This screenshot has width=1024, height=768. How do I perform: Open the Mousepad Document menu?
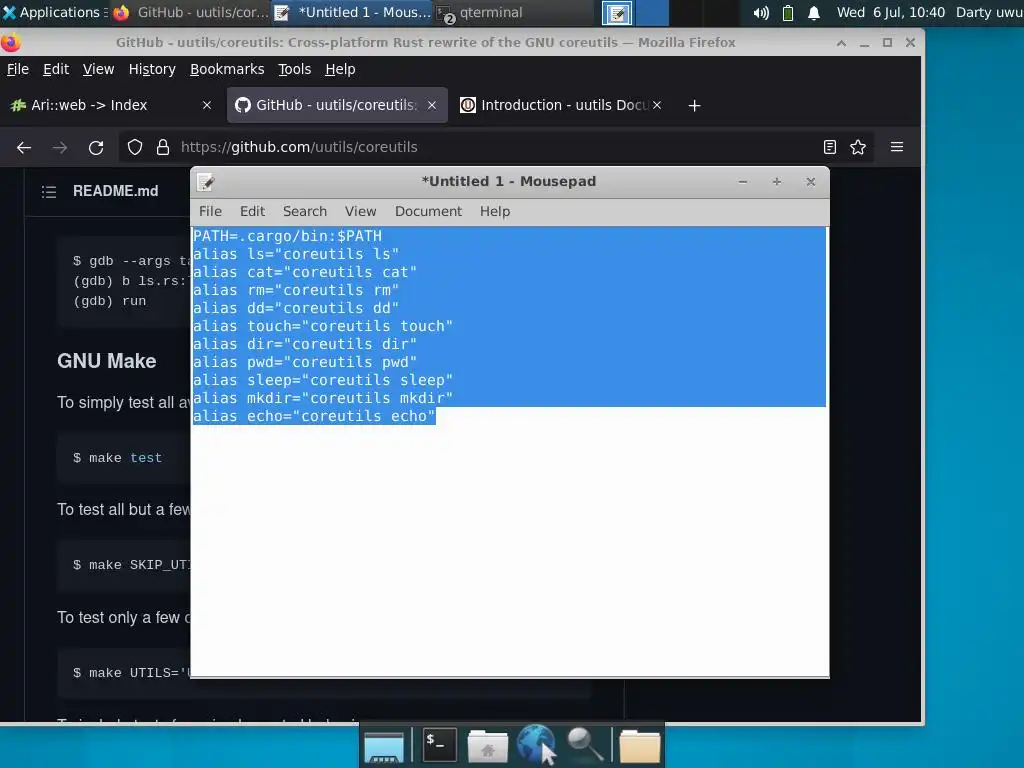click(x=428, y=211)
